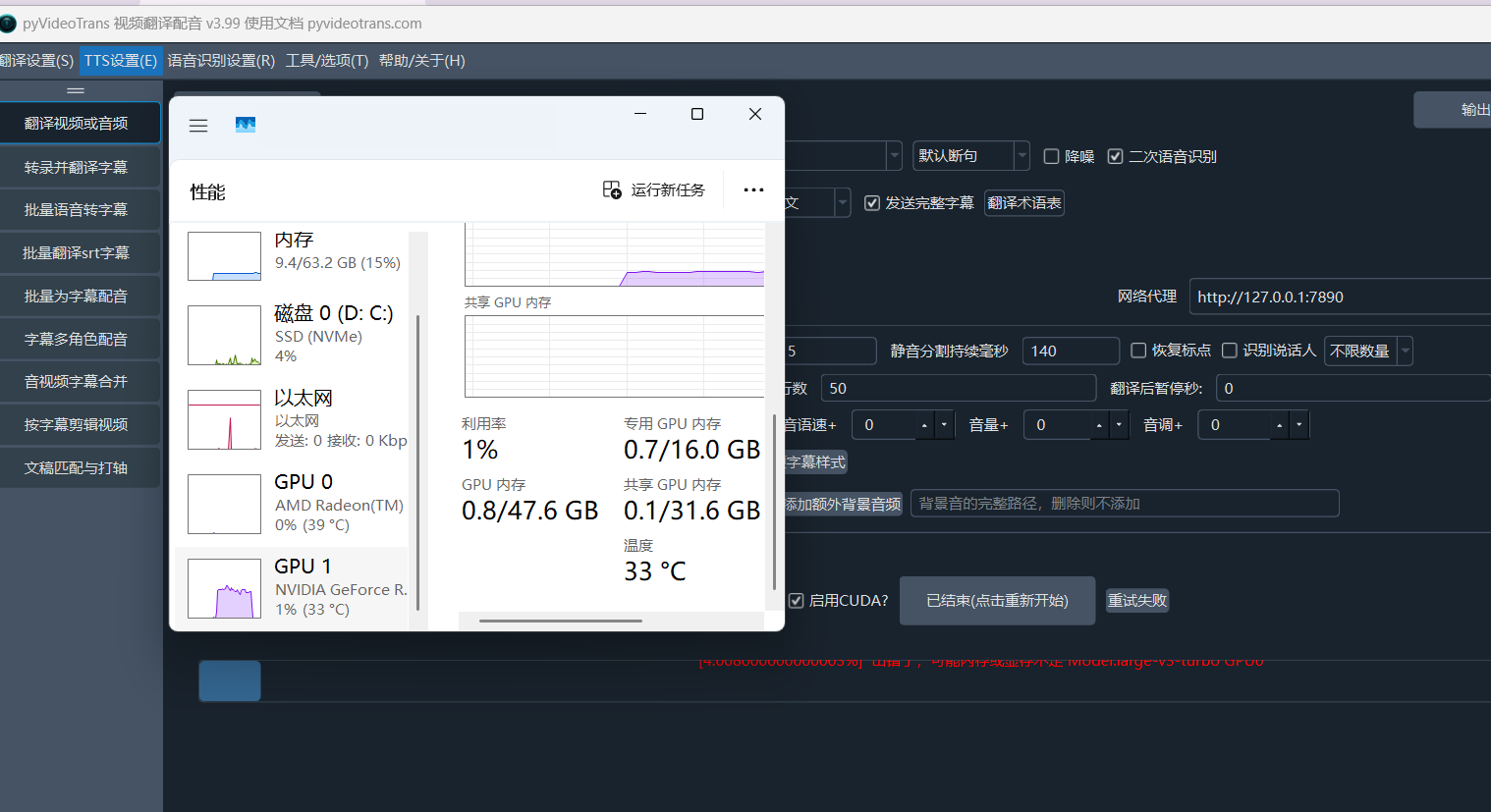Viewport: 1491px width, 812px height.
Task: Click the Task Manager performance app icon
Action: (x=246, y=125)
